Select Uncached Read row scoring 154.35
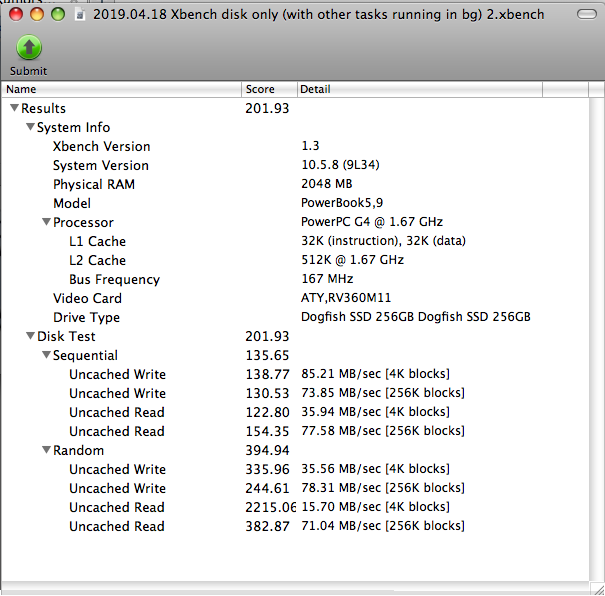 click(x=295, y=431)
